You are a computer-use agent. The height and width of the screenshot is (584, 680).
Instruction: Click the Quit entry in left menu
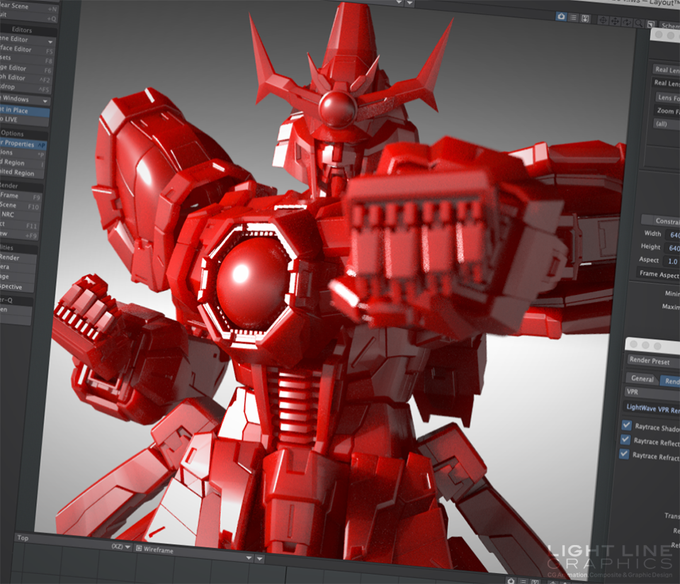tap(28, 16)
